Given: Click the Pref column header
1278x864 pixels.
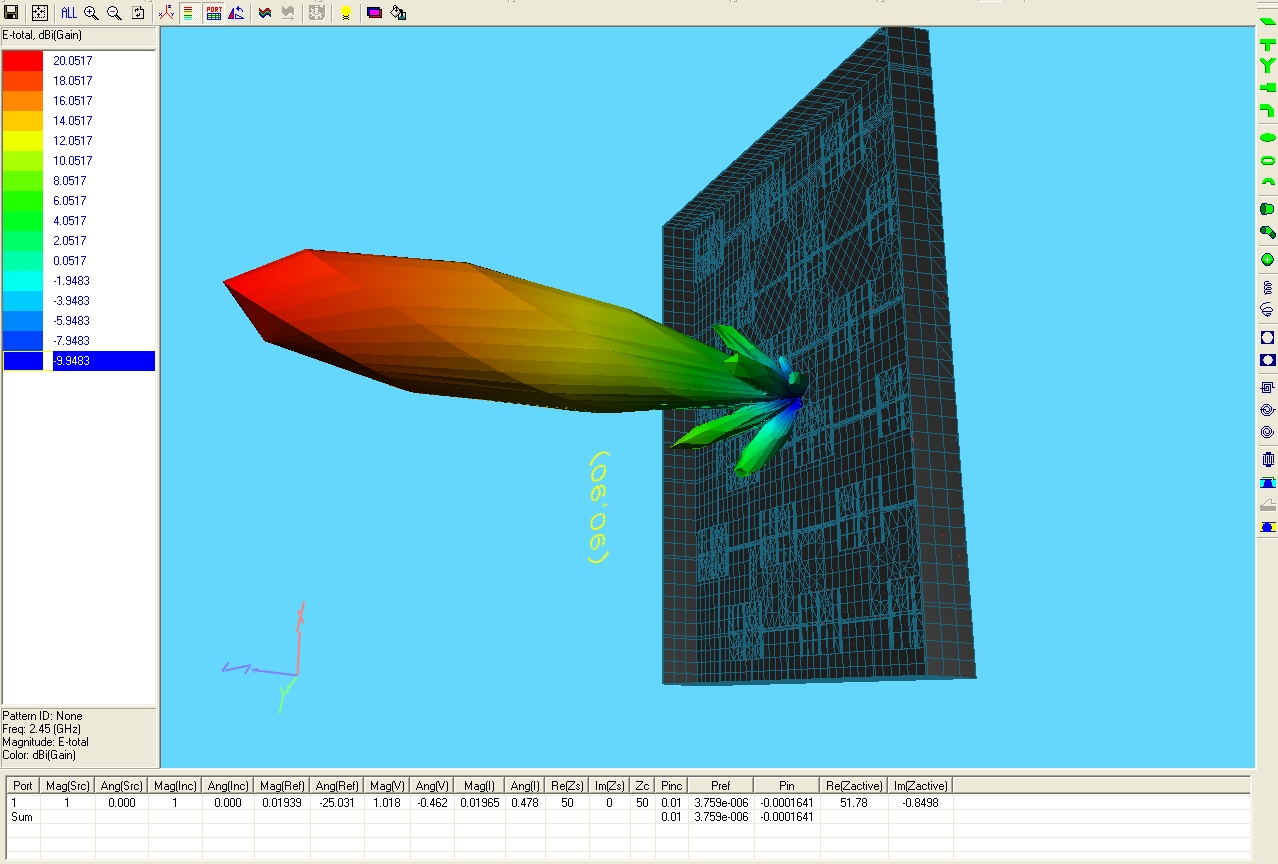Looking at the screenshot, I should 721,786.
